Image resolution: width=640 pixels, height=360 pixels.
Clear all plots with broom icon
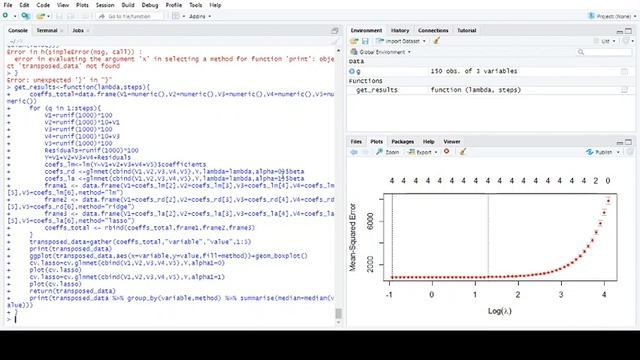click(x=462, y=152)
